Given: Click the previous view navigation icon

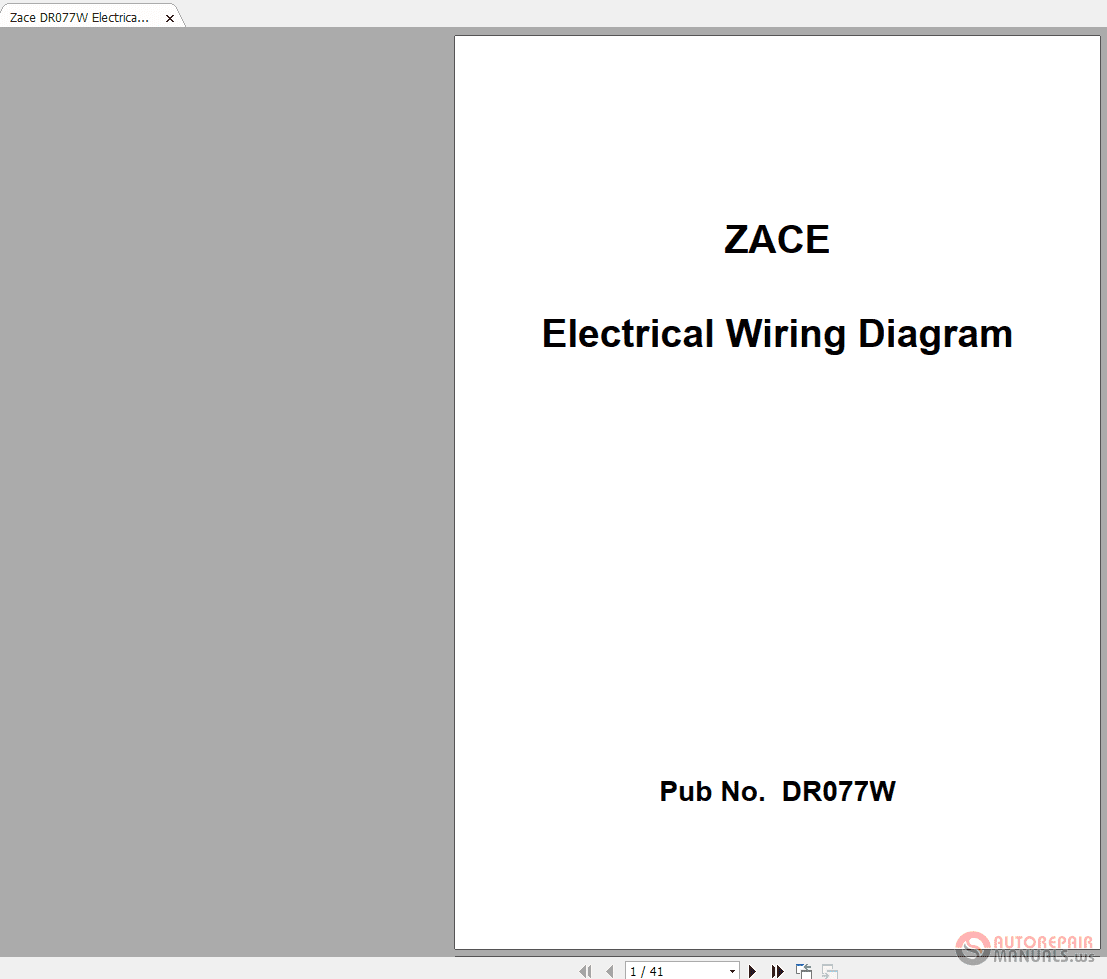Looking at the screenshot, I should tap(803, 971).
